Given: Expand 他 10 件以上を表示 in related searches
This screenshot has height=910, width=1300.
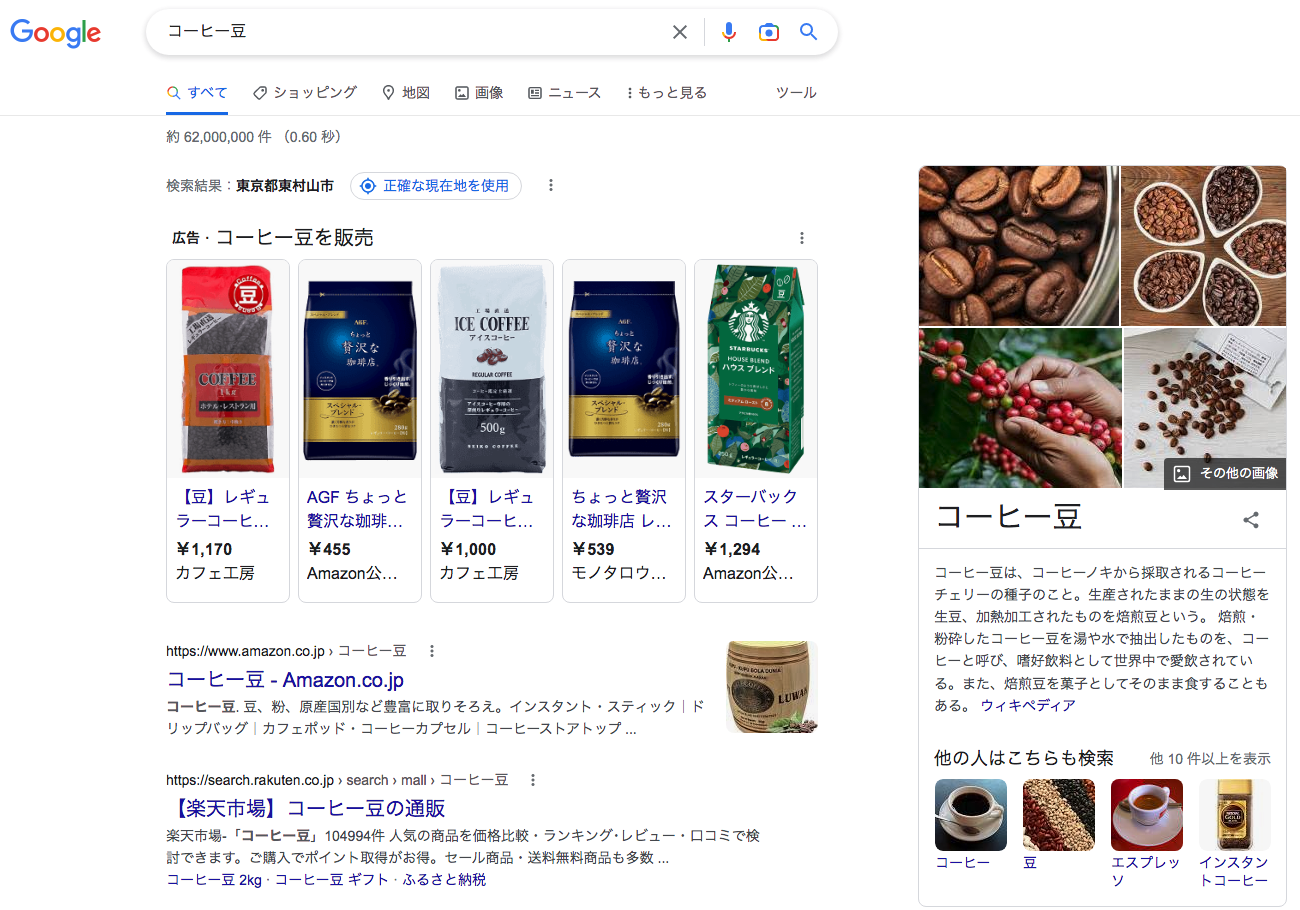Looking at the screenshot, I should 1210,759.
